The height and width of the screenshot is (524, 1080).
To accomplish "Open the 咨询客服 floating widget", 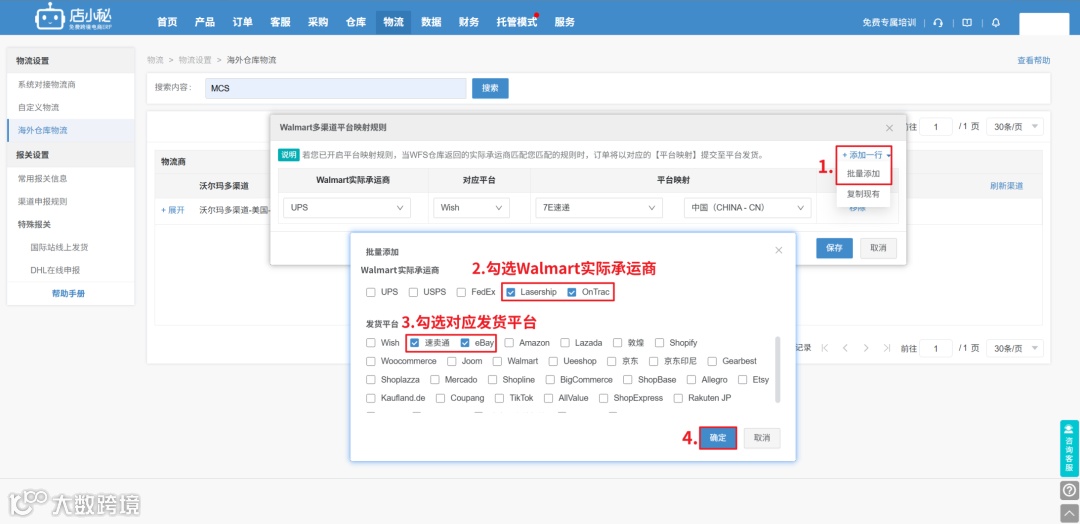I will 1069,448.
